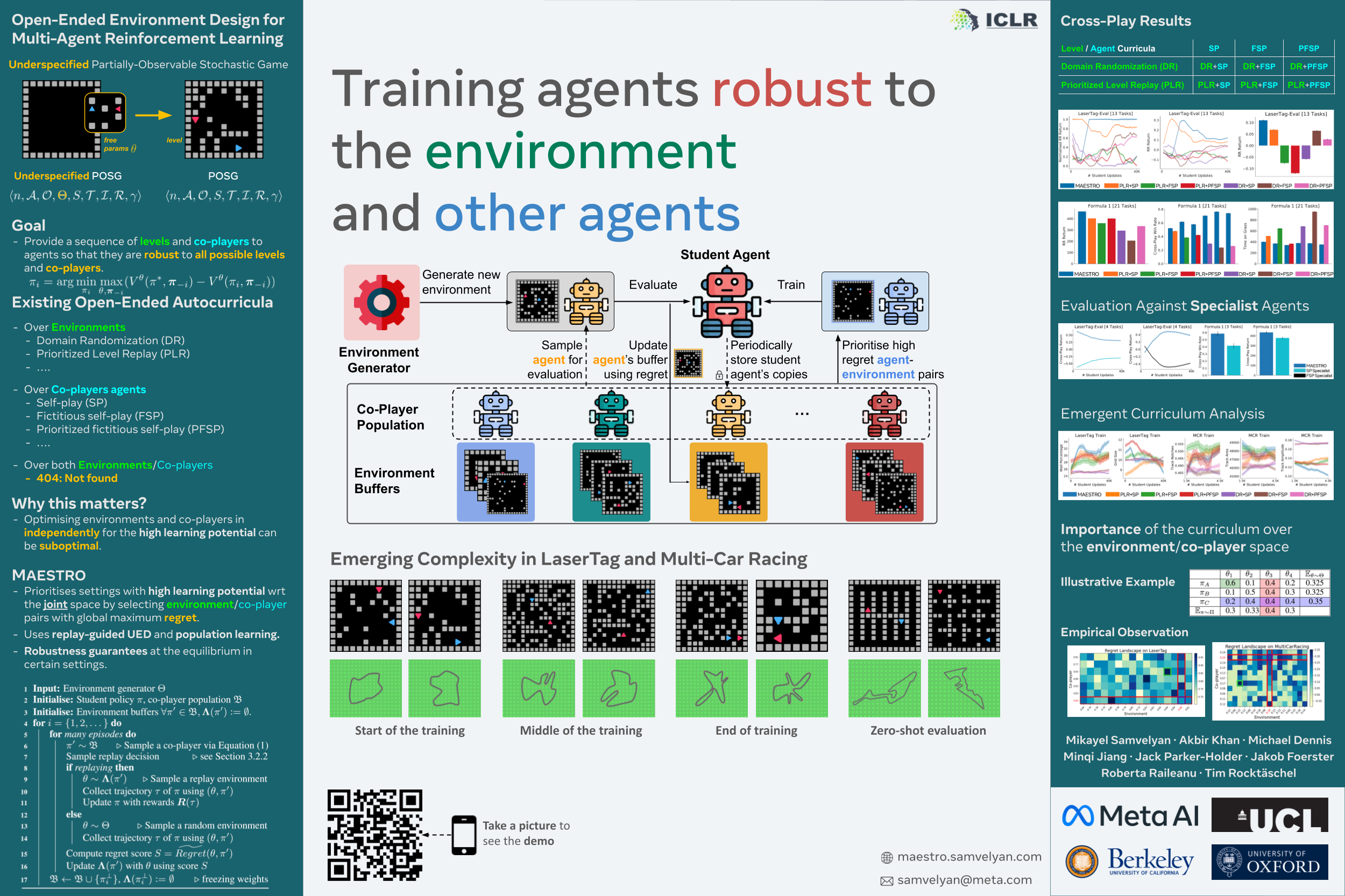Click the yellow environment buffer stack
Image resolution: width=1345 pixels, height=896 pixels.
[728, 482]
